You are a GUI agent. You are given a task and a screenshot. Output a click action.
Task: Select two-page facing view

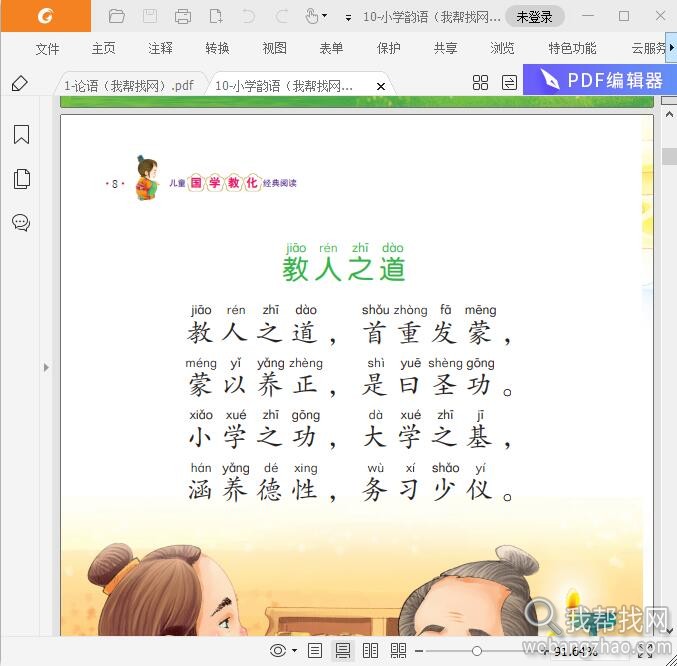pyautogui.click(x=370, y=650)
